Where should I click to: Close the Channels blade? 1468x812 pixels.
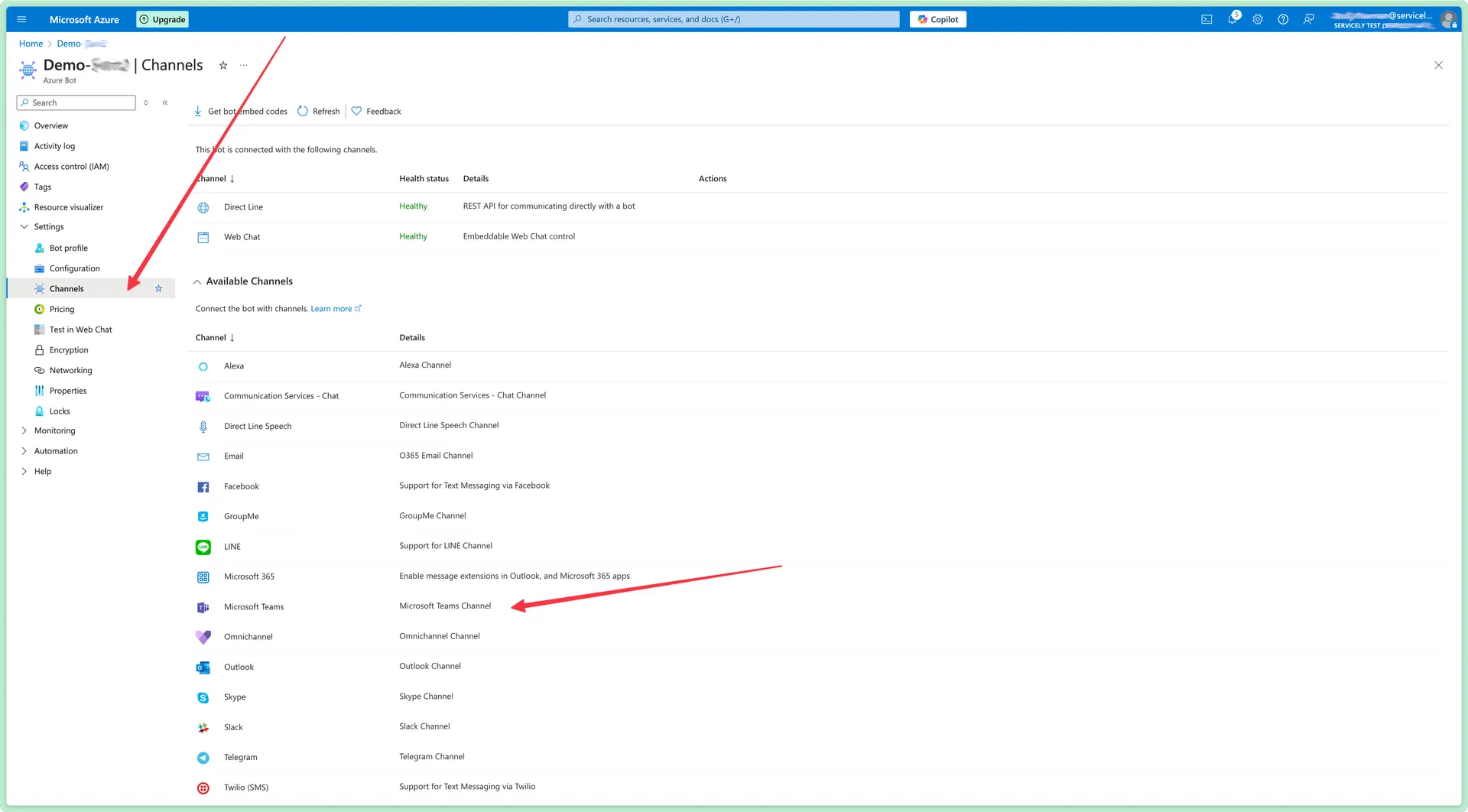pos(1439,65)
